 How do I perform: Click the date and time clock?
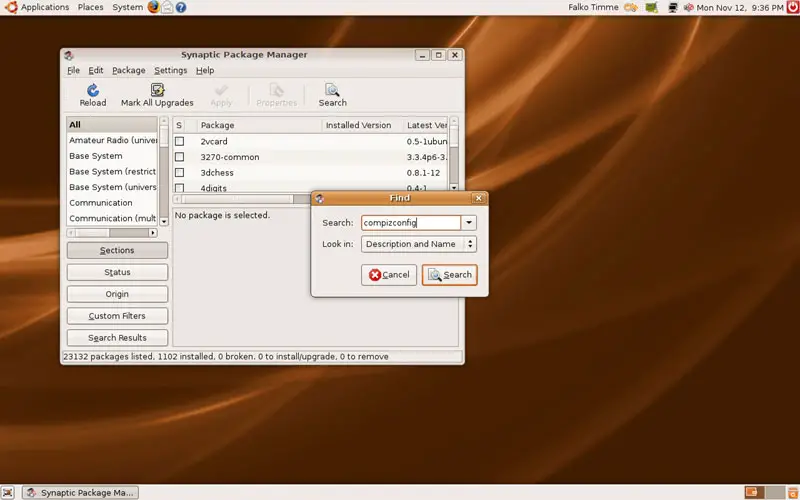tap(740, 8)
